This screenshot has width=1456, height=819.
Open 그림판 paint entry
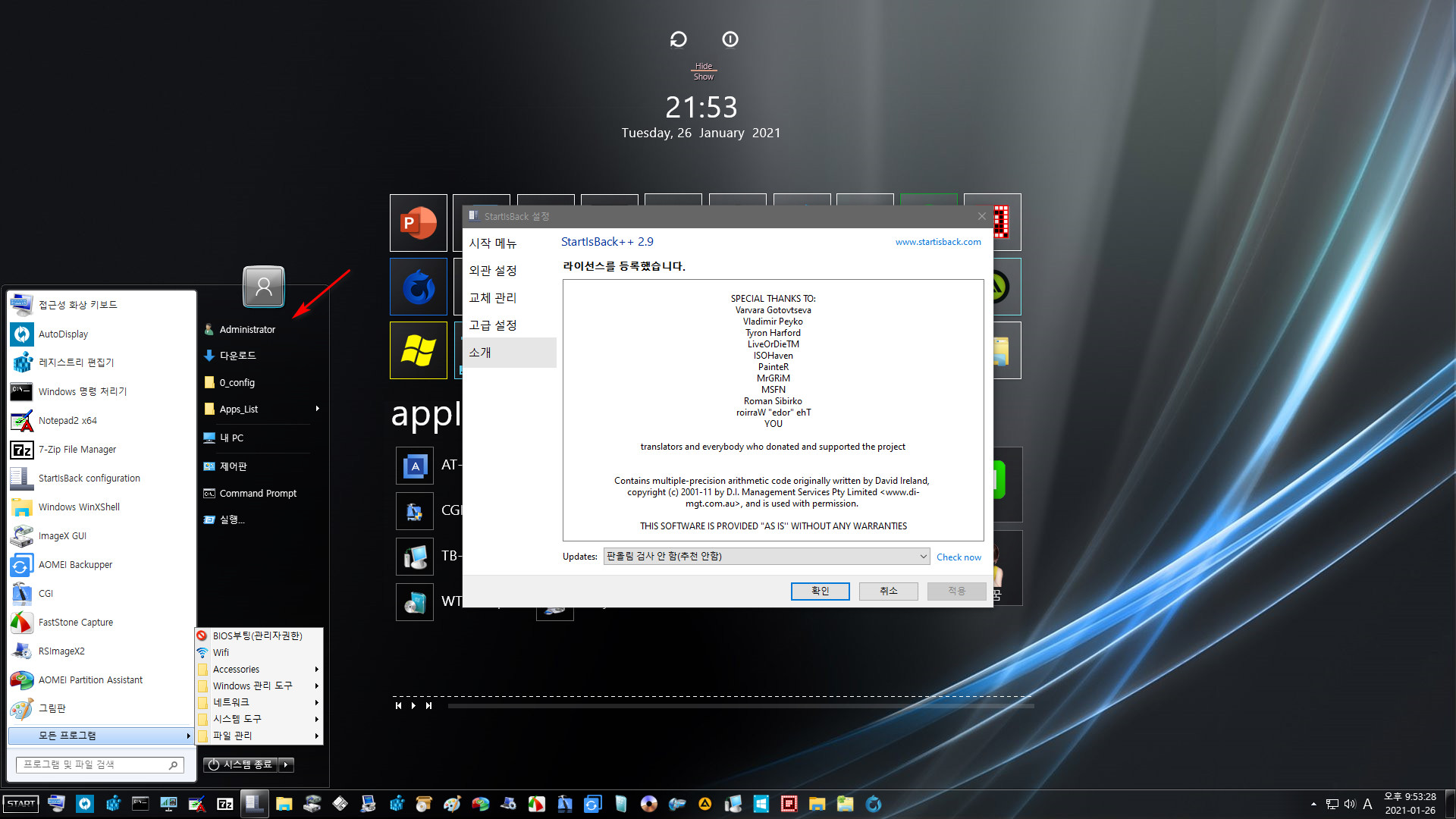(x=102, y=708)
